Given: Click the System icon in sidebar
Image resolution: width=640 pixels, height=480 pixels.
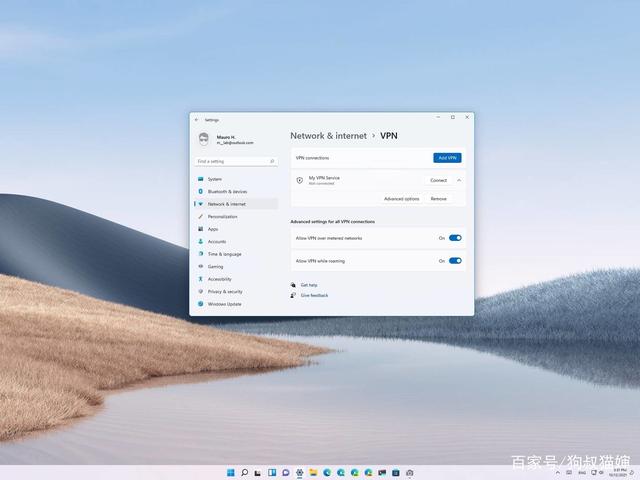Looking at the screenshot, I should [x=200, y=179].
